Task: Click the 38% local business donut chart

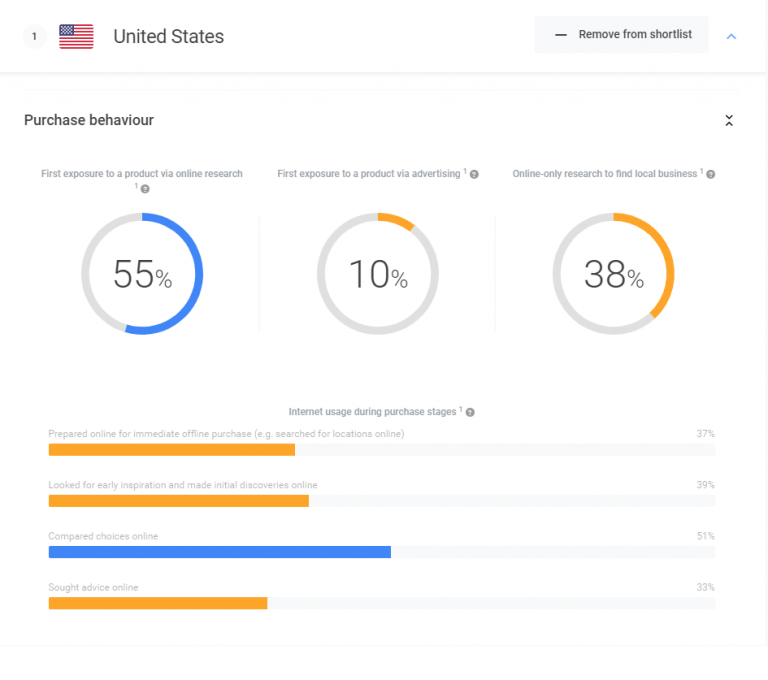Action: (x=613, y=273)
